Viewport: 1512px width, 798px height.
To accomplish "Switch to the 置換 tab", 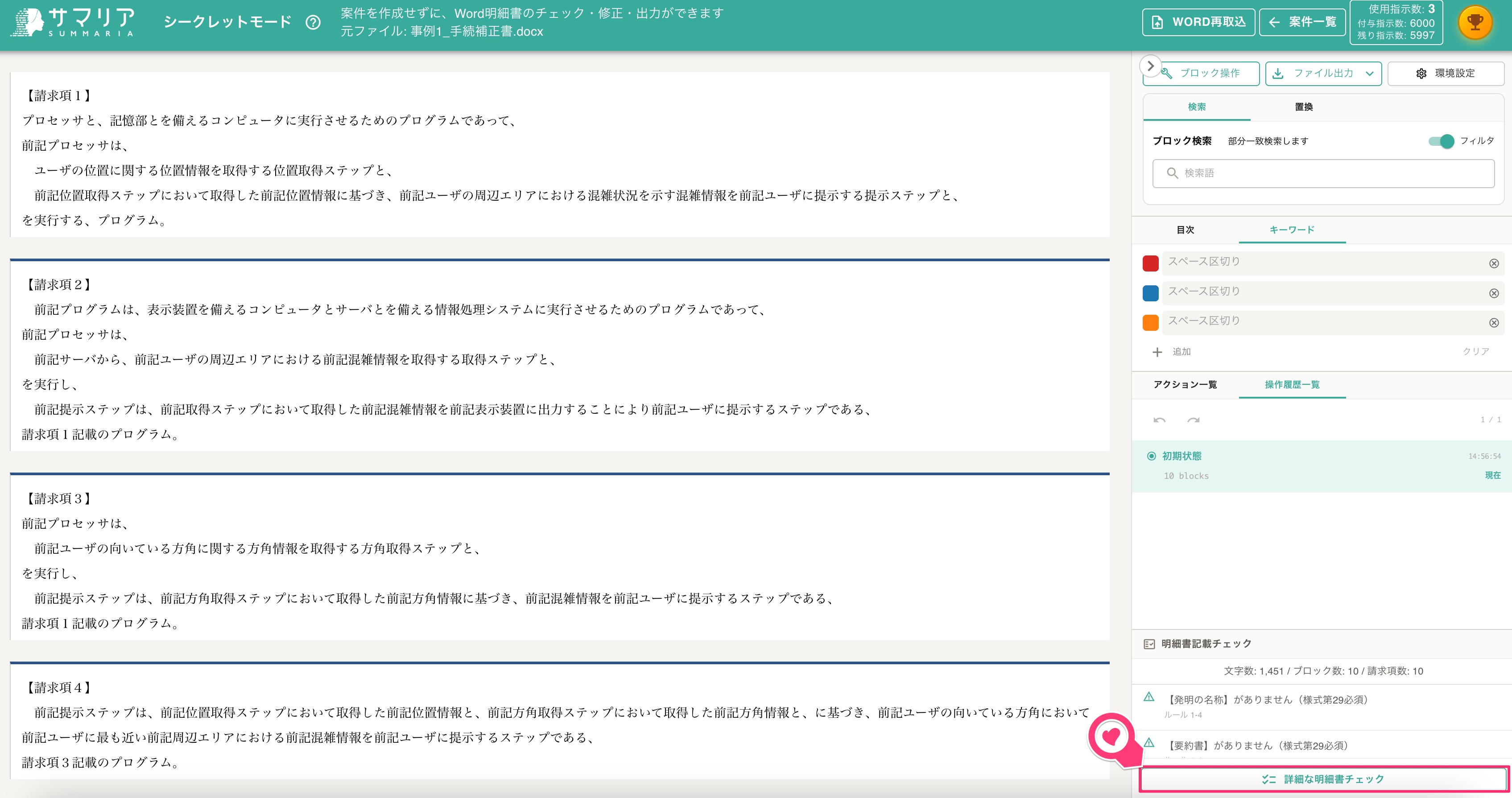I will click(x=1304, y=107).
